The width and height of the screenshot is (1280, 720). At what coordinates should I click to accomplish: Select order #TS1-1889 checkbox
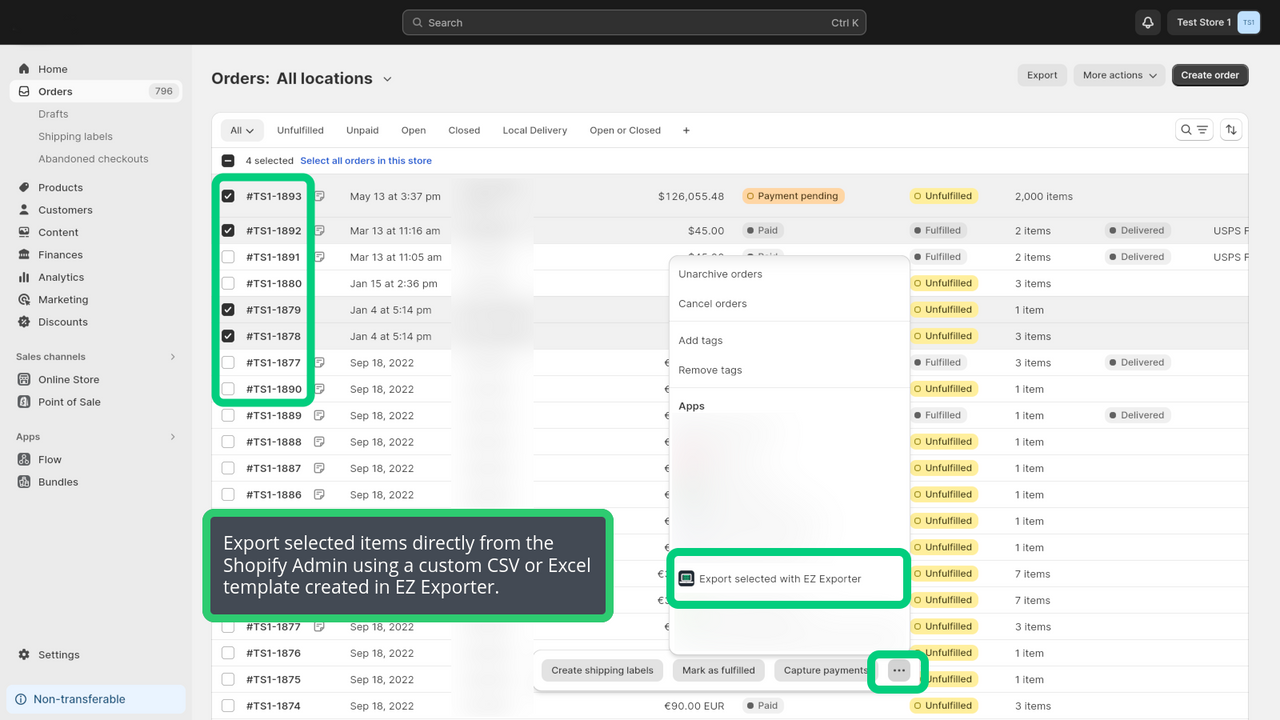pyautogui.click(x=228, y=415)
